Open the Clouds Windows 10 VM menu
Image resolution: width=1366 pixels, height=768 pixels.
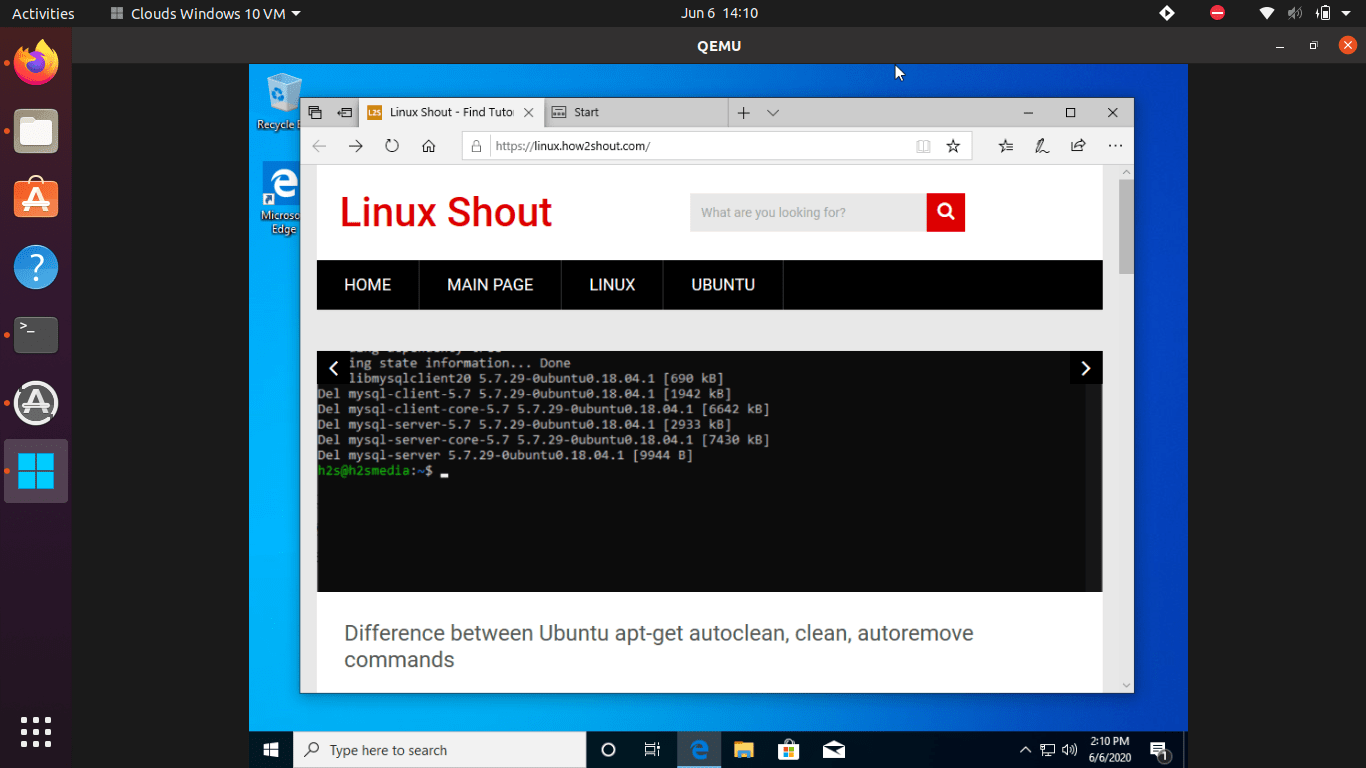tap(203, 13)
